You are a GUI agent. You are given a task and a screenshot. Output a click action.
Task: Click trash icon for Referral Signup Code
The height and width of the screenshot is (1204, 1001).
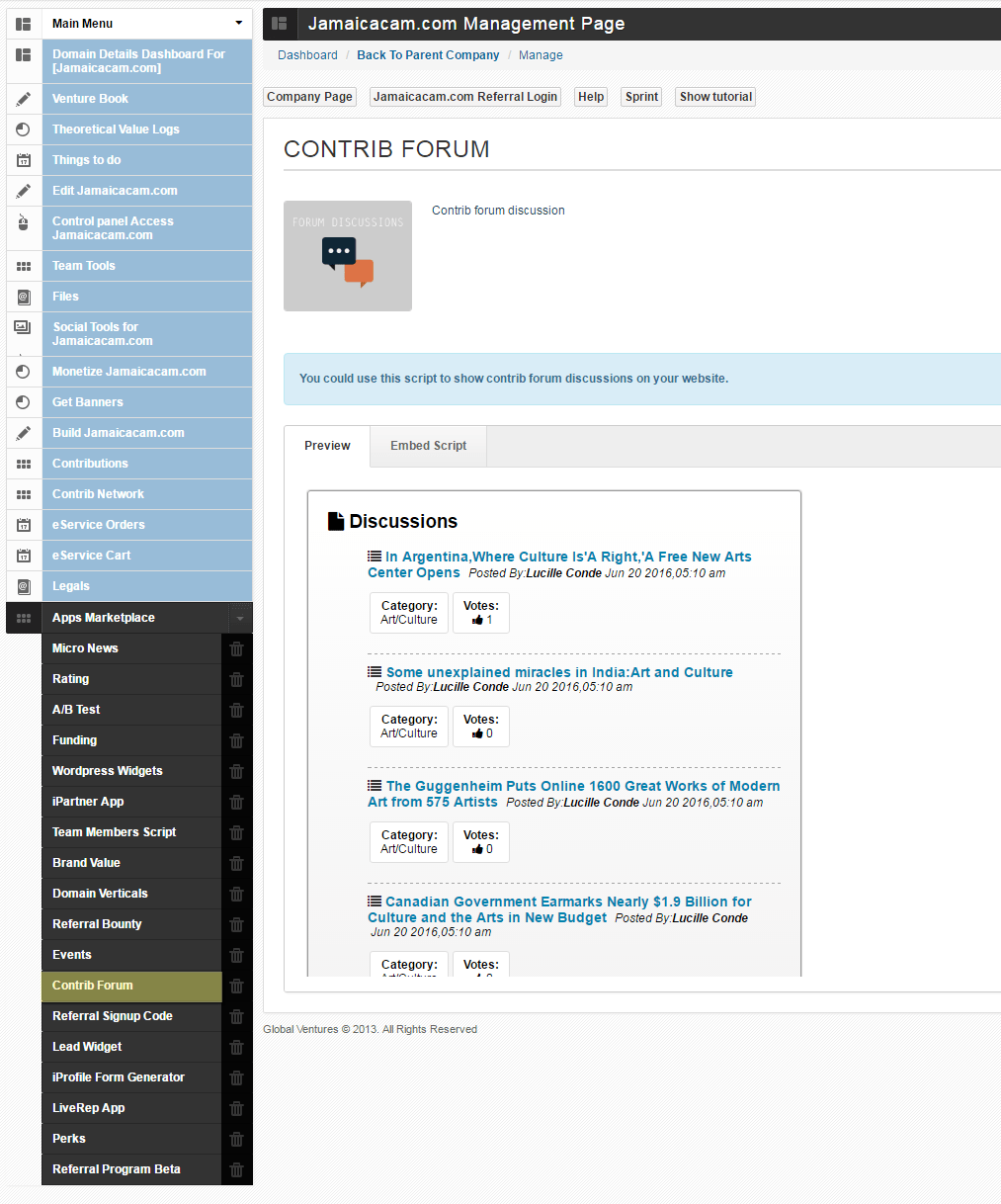click(236, 1016)
